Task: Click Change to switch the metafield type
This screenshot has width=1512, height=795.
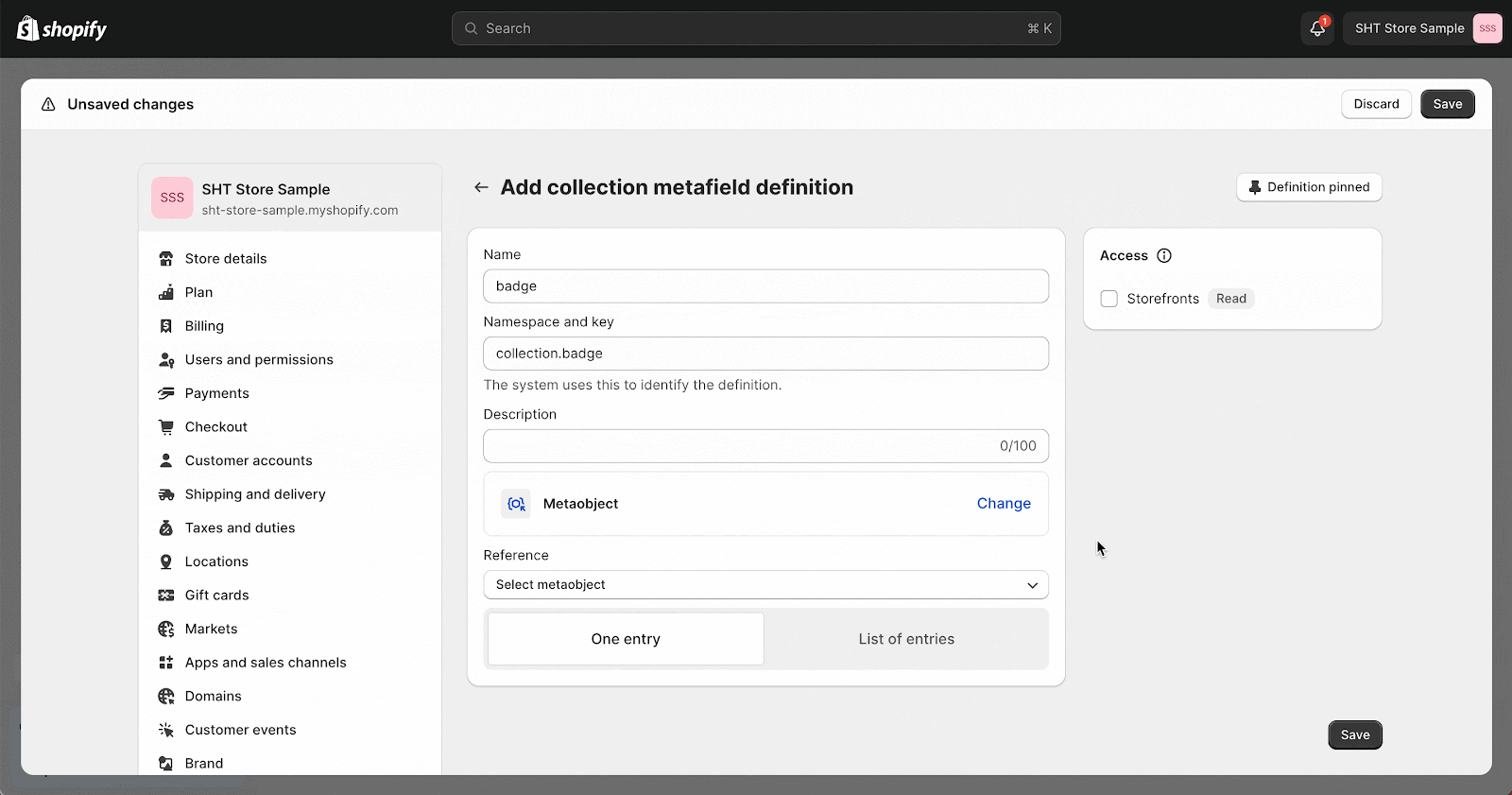Action: [x=1004, y=504]
